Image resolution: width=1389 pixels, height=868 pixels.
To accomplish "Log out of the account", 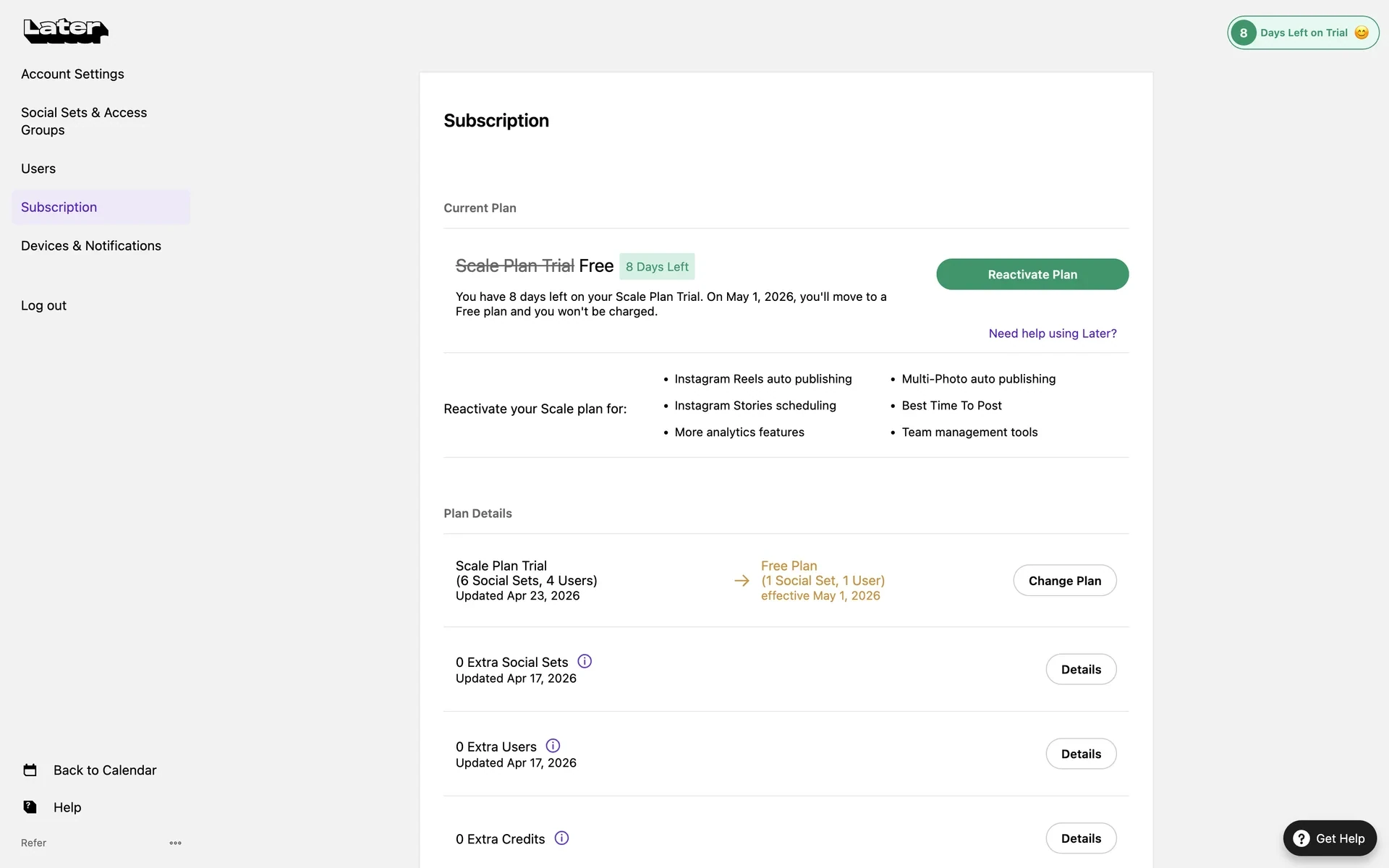I will (x=43, y=305).
